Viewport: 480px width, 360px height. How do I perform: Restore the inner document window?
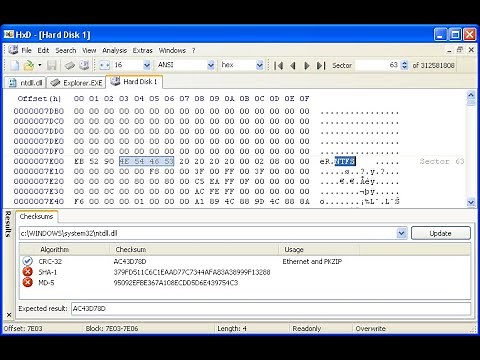click(460, 50)
